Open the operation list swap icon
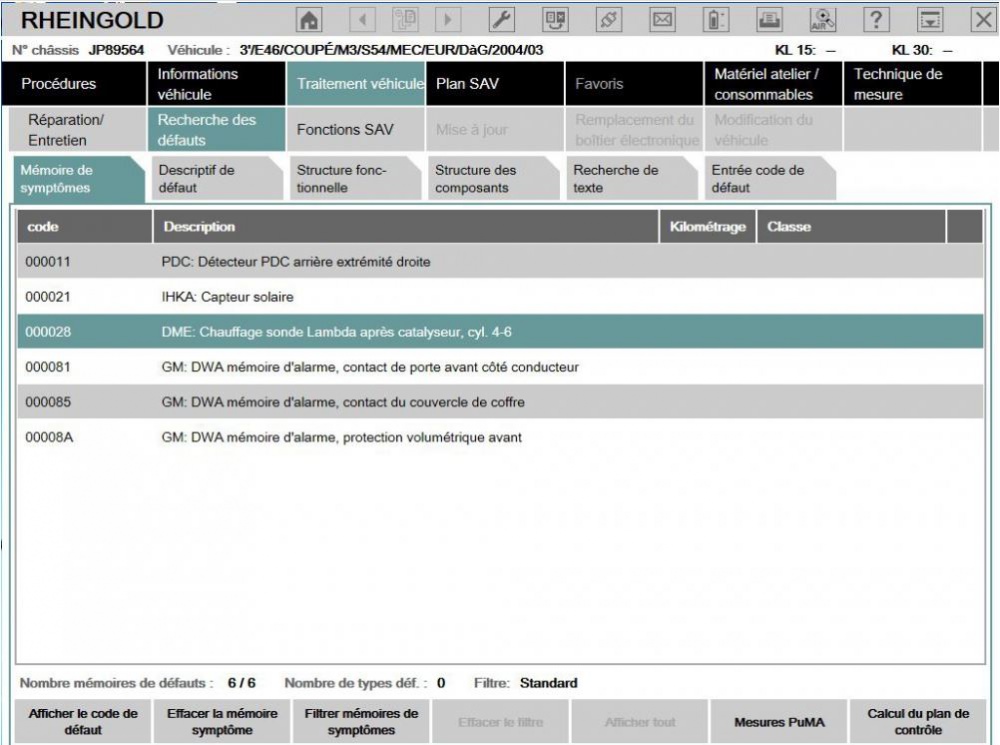The width and height of the screenshot is (1000, 745). (555, 20)
